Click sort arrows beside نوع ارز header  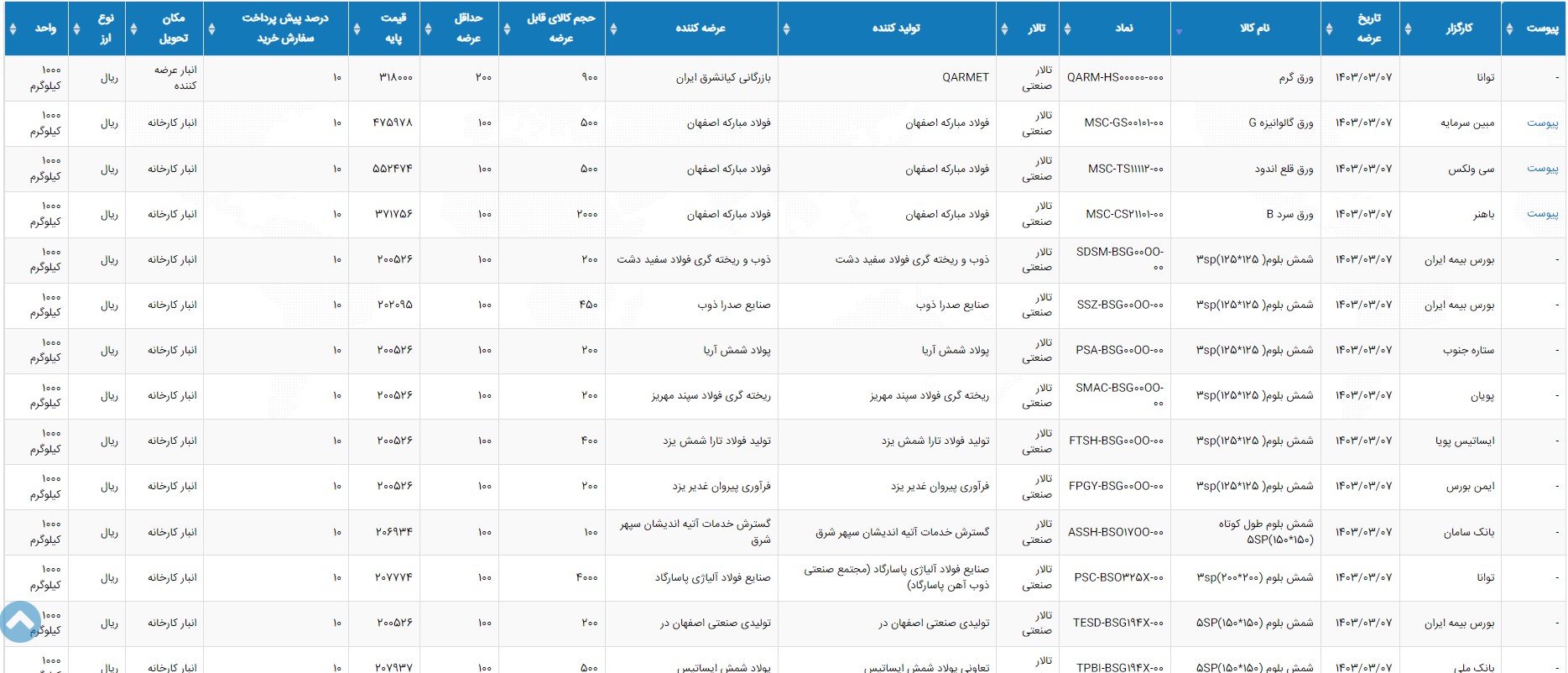(x=76, y=29)
